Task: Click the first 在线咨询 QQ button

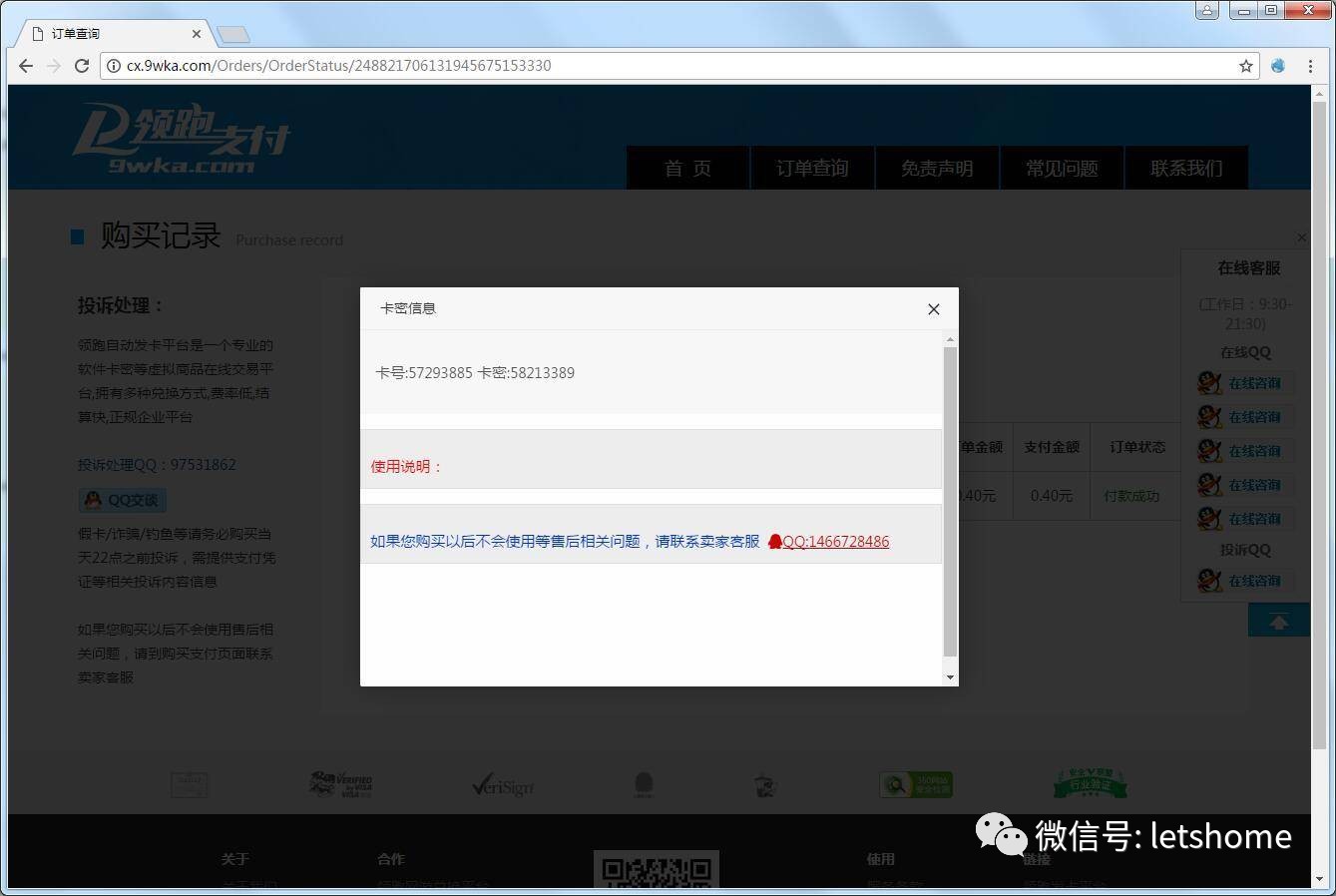Action: click(x=1244, y=383)
